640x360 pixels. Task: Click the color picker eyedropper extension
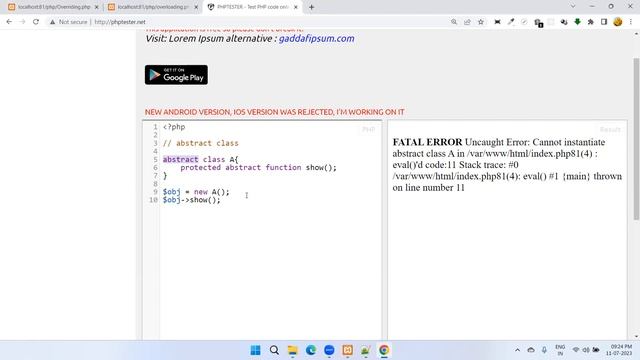point(511,22)
